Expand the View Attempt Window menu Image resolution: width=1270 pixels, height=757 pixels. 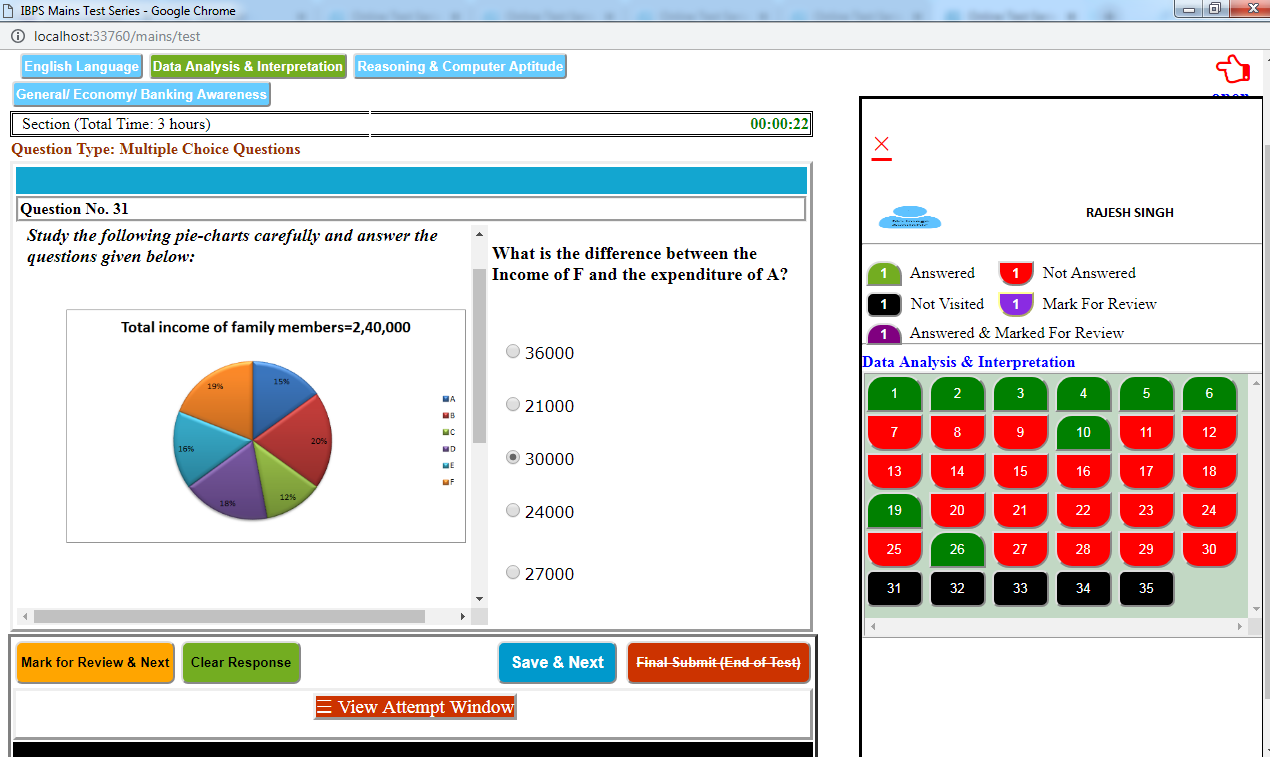pos(415,707)
